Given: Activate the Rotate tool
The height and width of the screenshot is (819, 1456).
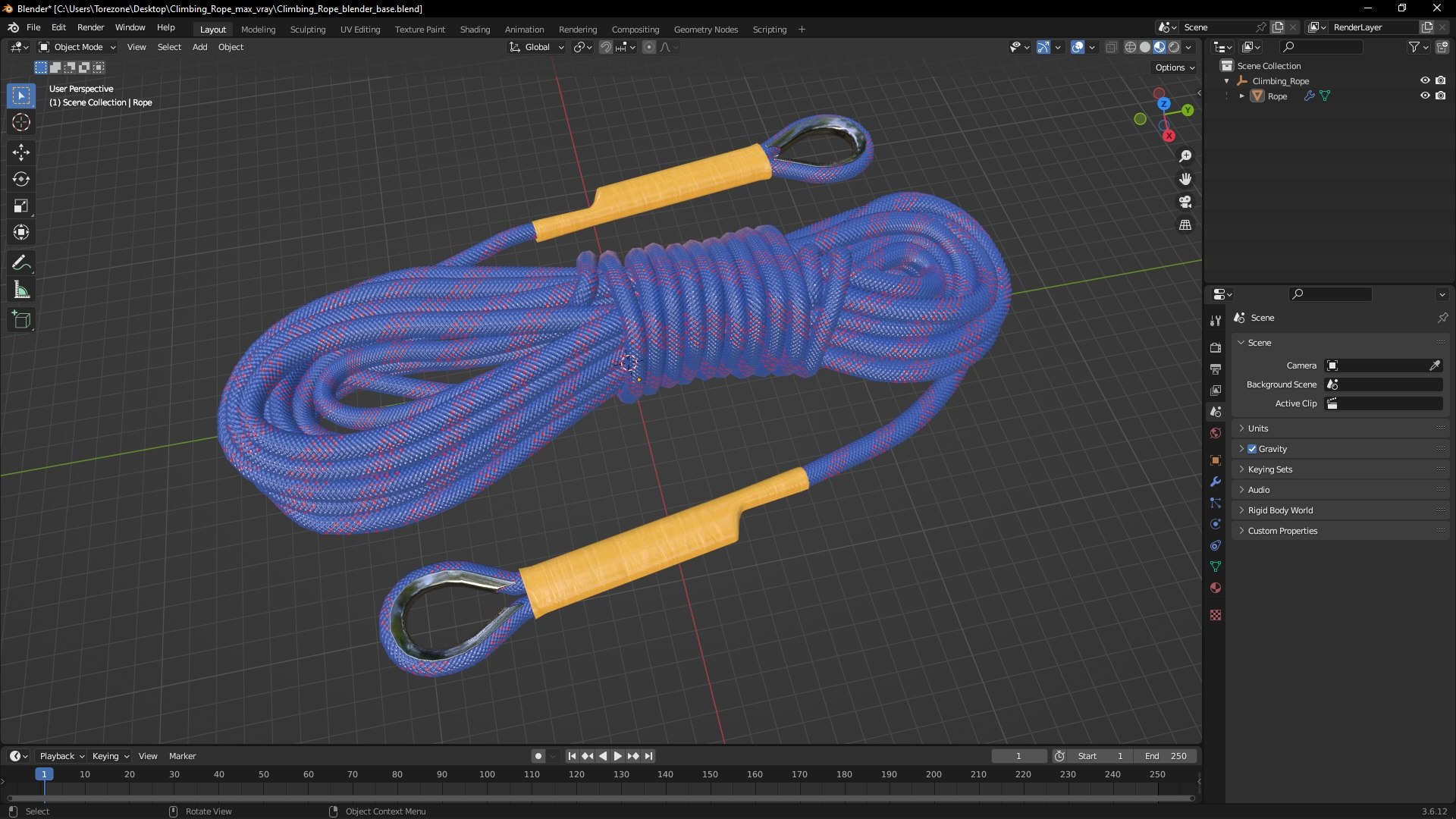Looking at the screenshot, I should pyautogui.click(x=21, y=179).
